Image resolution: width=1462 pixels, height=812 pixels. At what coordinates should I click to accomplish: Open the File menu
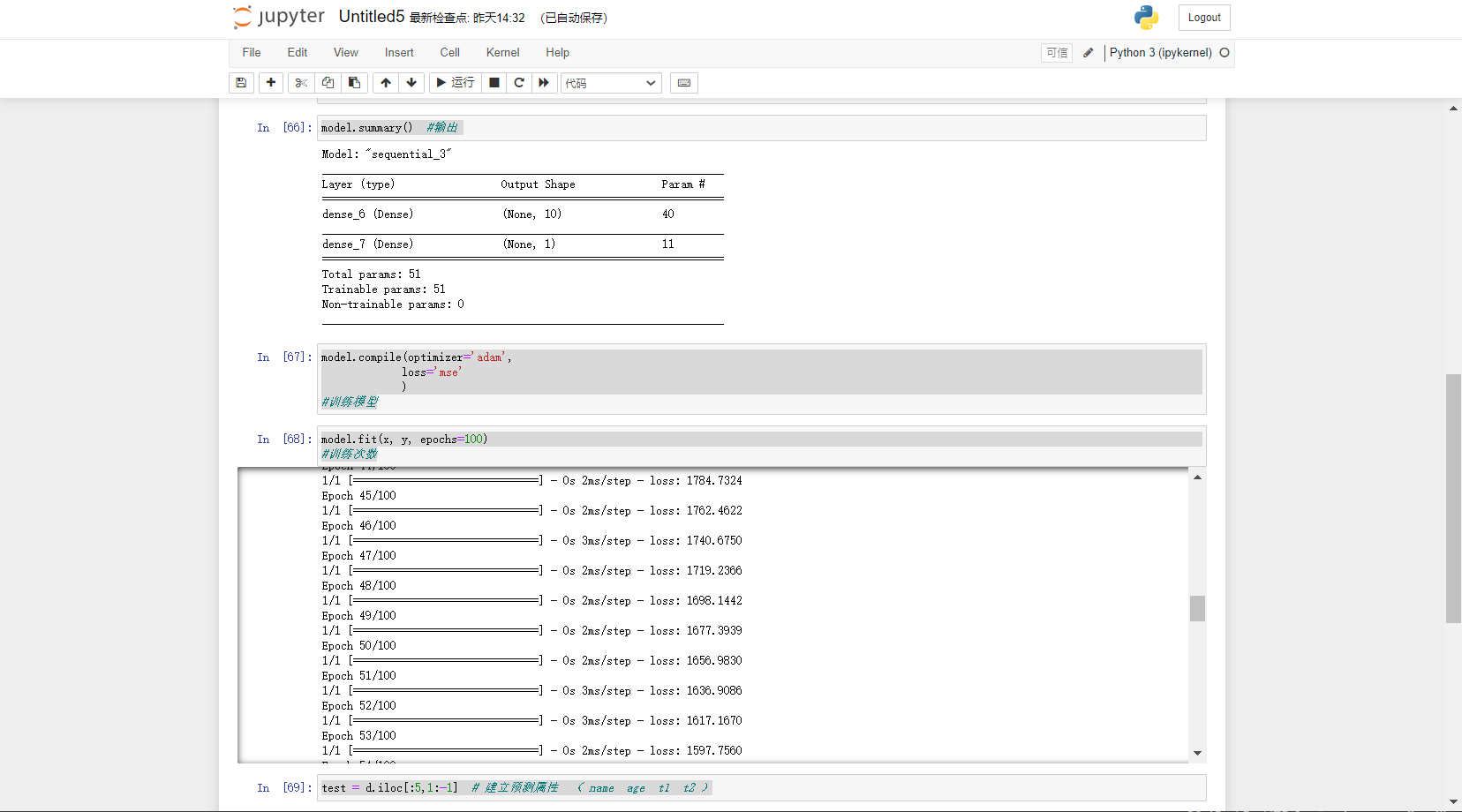click(x=252, y=53)
